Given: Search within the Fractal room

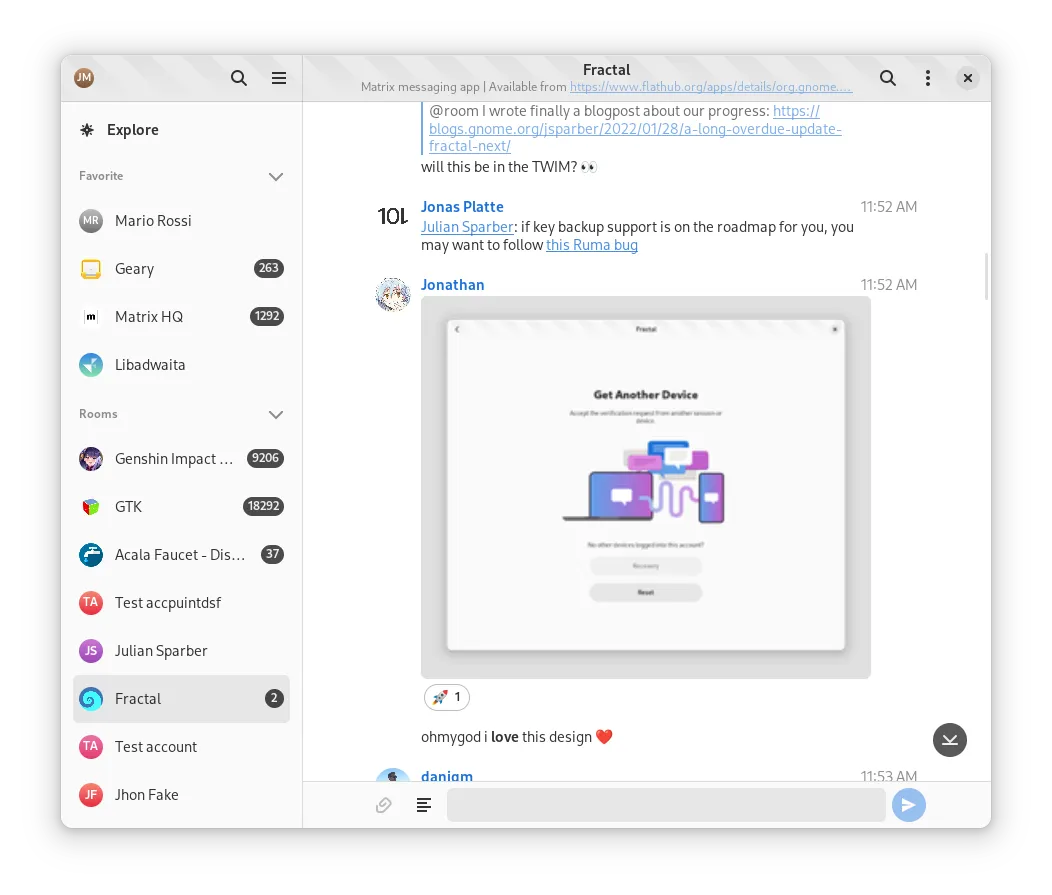Looking at the screenshot, I should (887, 78).
